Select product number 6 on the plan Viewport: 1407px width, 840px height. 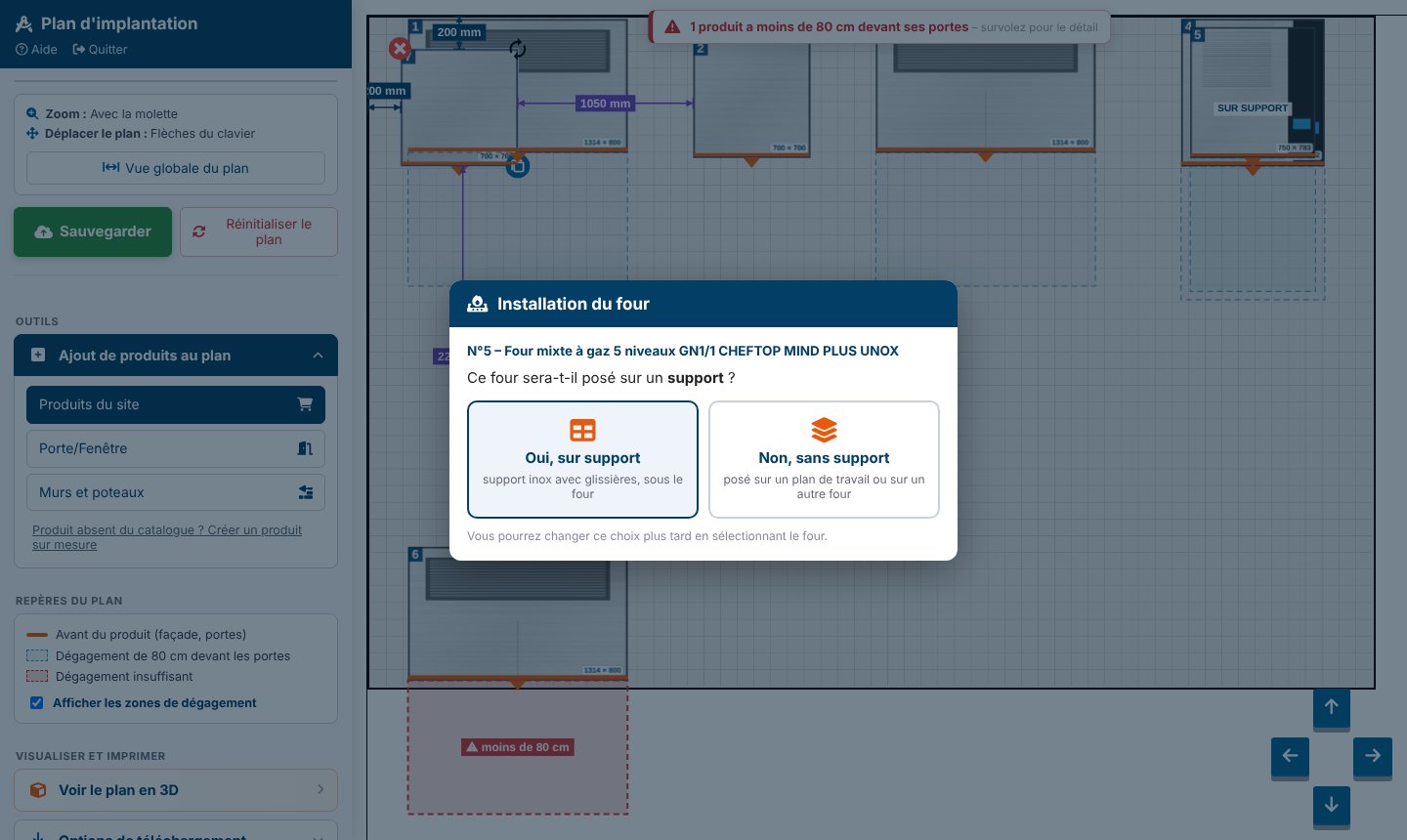click(x=518, y=612)
